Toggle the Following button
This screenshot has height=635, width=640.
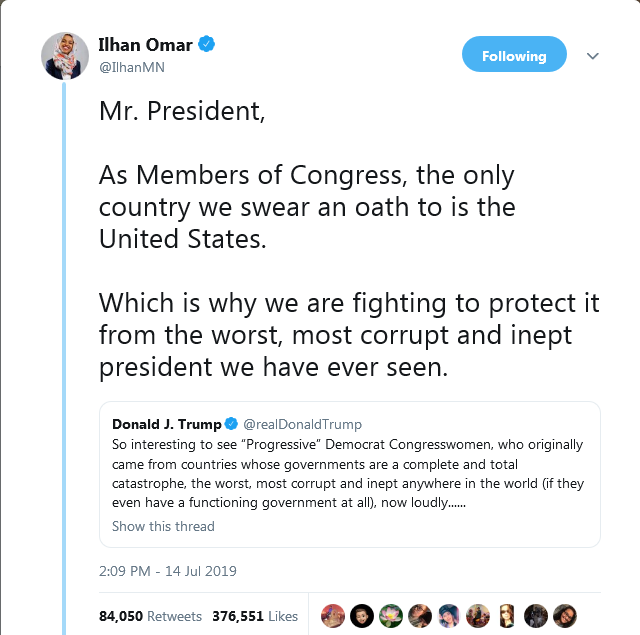tap(514, 56)
